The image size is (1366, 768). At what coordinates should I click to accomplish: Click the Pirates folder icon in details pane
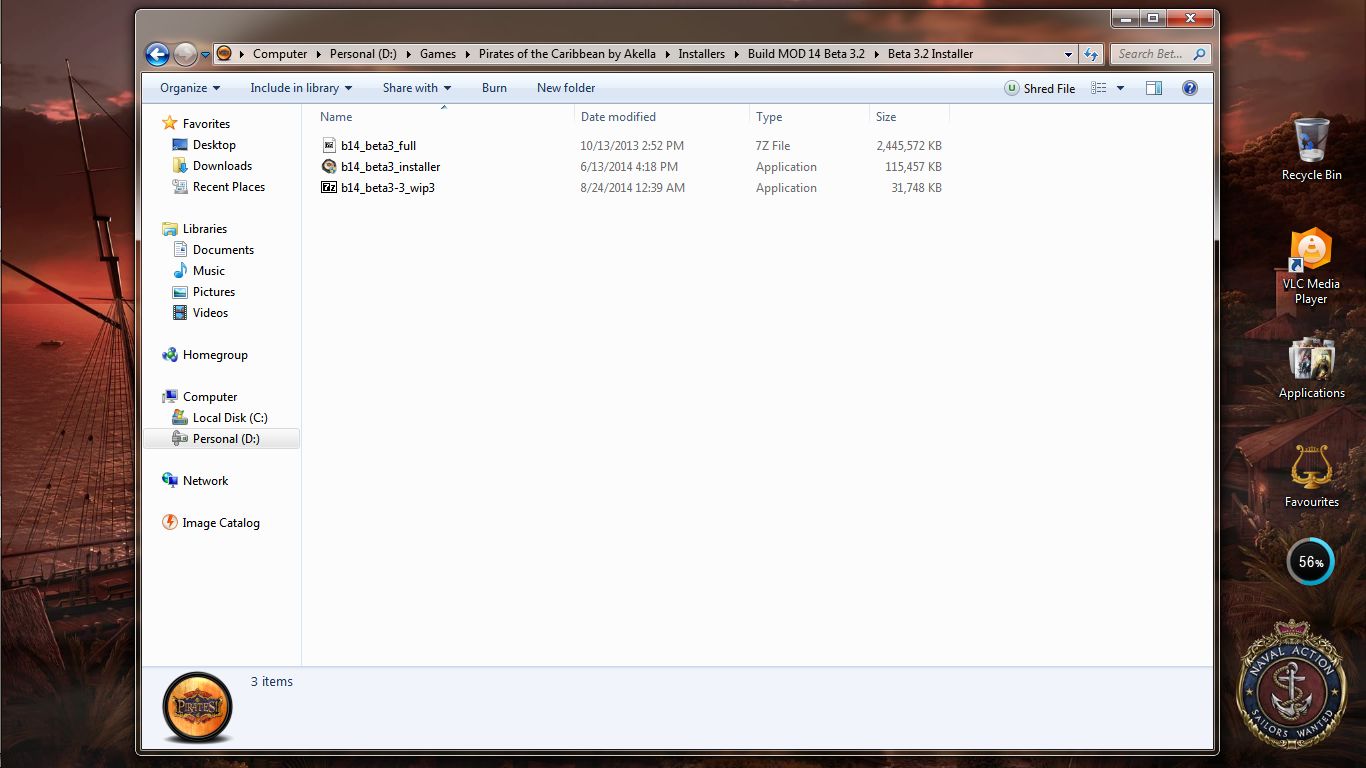[197, 707]
